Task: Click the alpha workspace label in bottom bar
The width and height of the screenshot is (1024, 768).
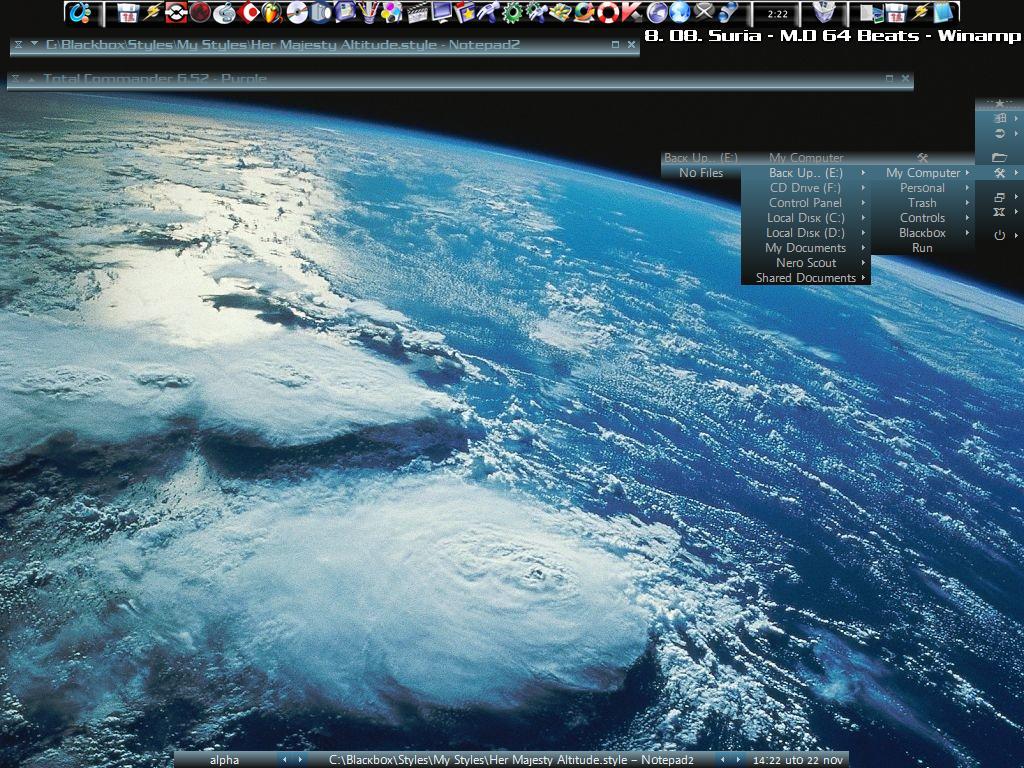Action: 225,760
